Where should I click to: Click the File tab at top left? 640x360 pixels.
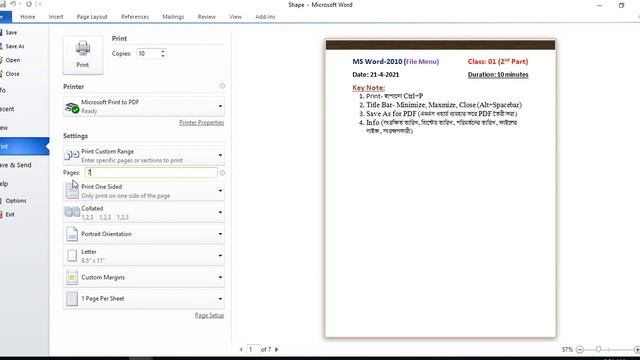pyautogui.click(x=5, y=17)
